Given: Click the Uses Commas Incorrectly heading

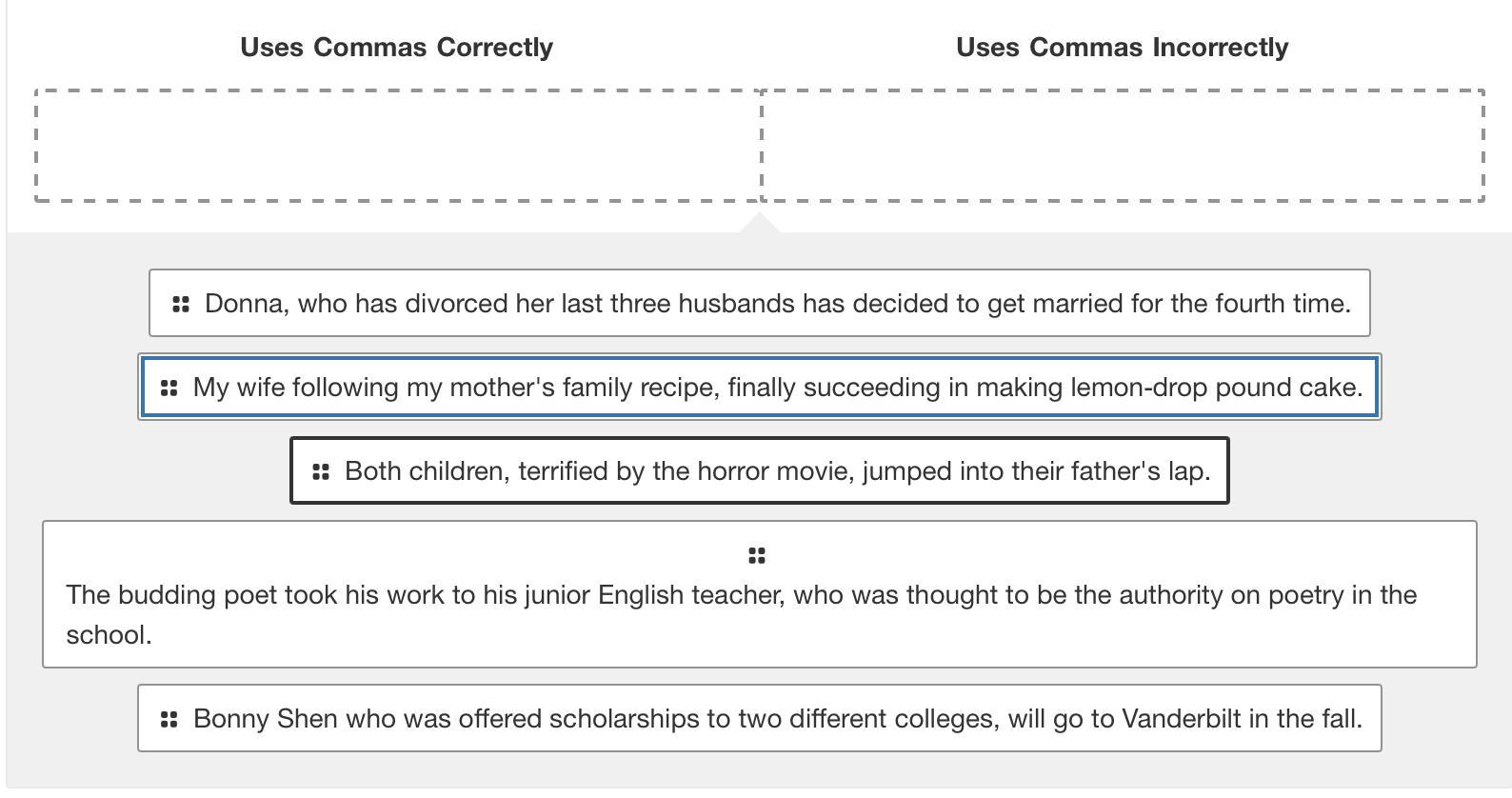Looking at the screenshot, I should point(1122,48).
